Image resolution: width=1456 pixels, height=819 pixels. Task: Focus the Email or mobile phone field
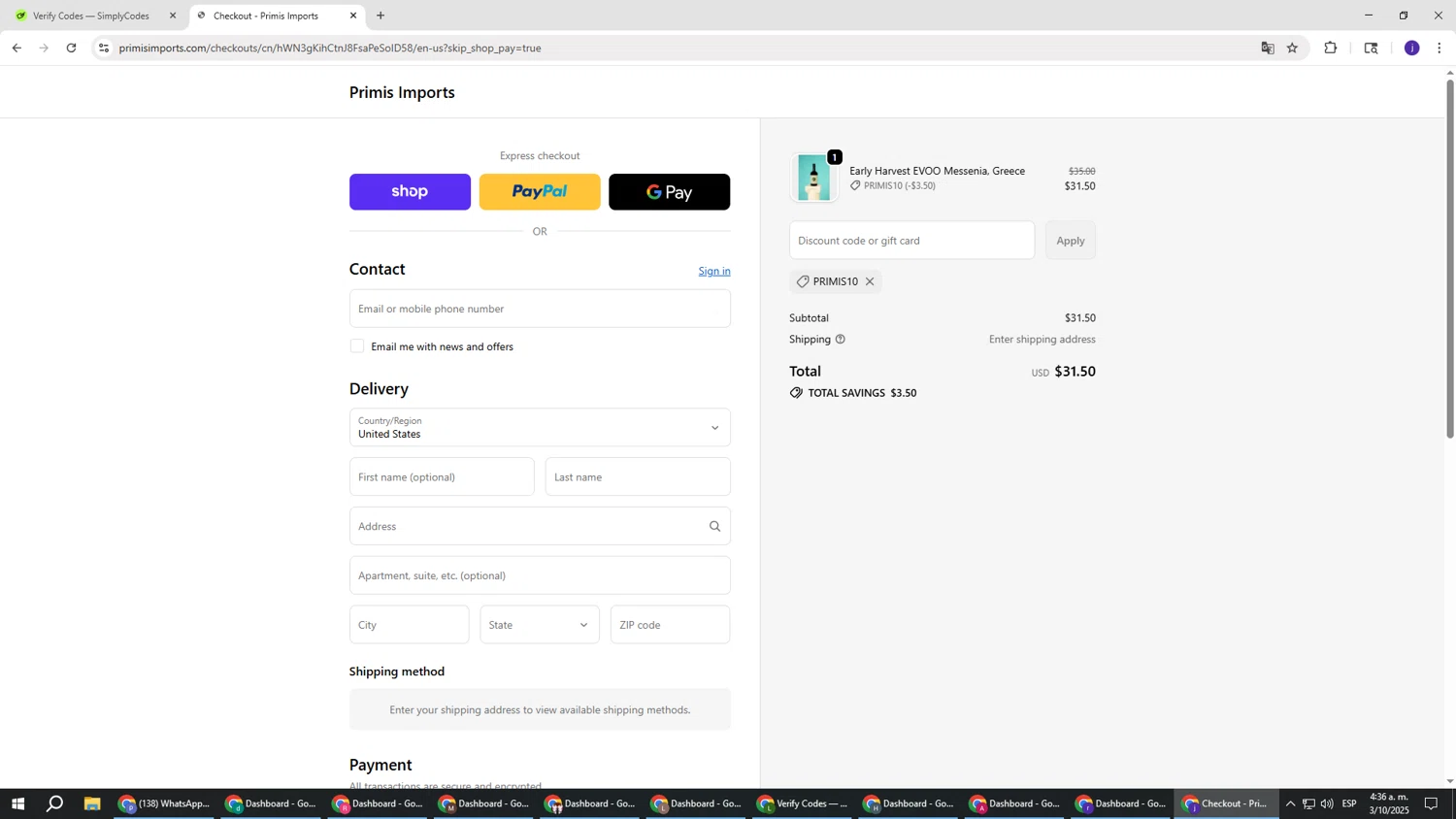click(540, 309)
